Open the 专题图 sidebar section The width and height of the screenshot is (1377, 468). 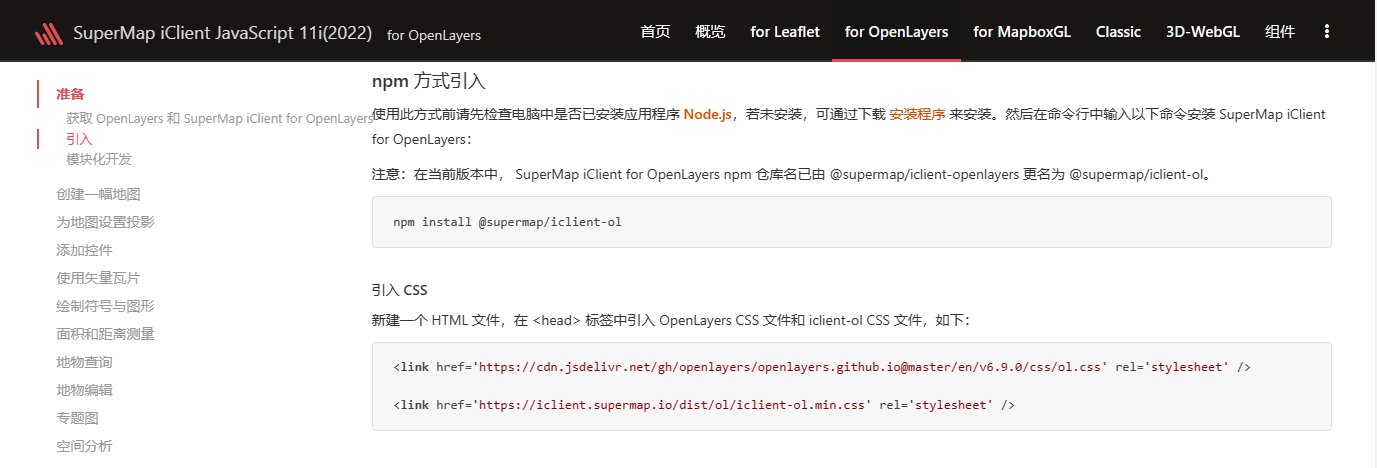[x=77, y=418]
